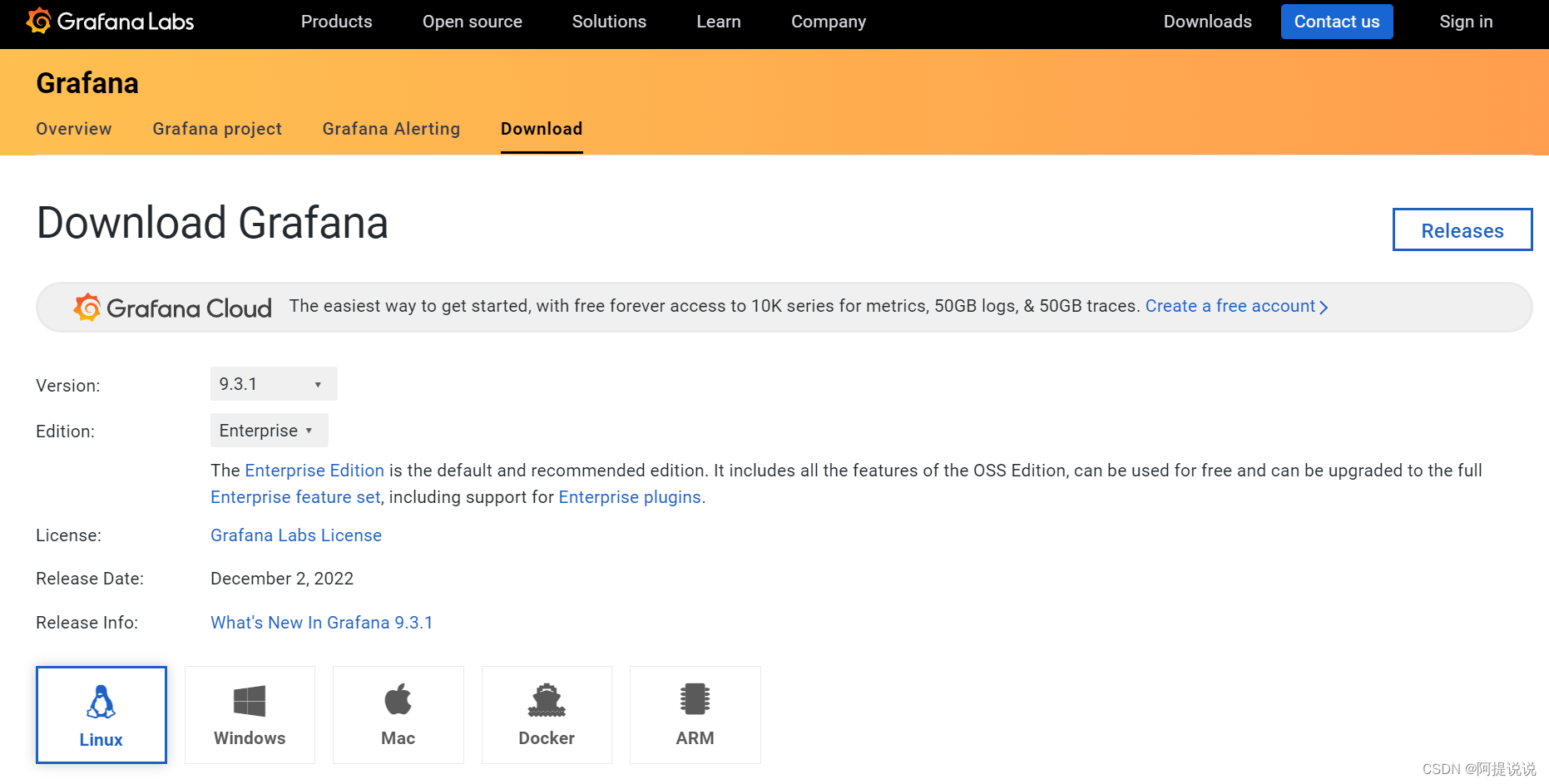Select the Docker platform tile
This screenshot has height=784, width=1549.
pyautogui.click(x=547, y=715)
